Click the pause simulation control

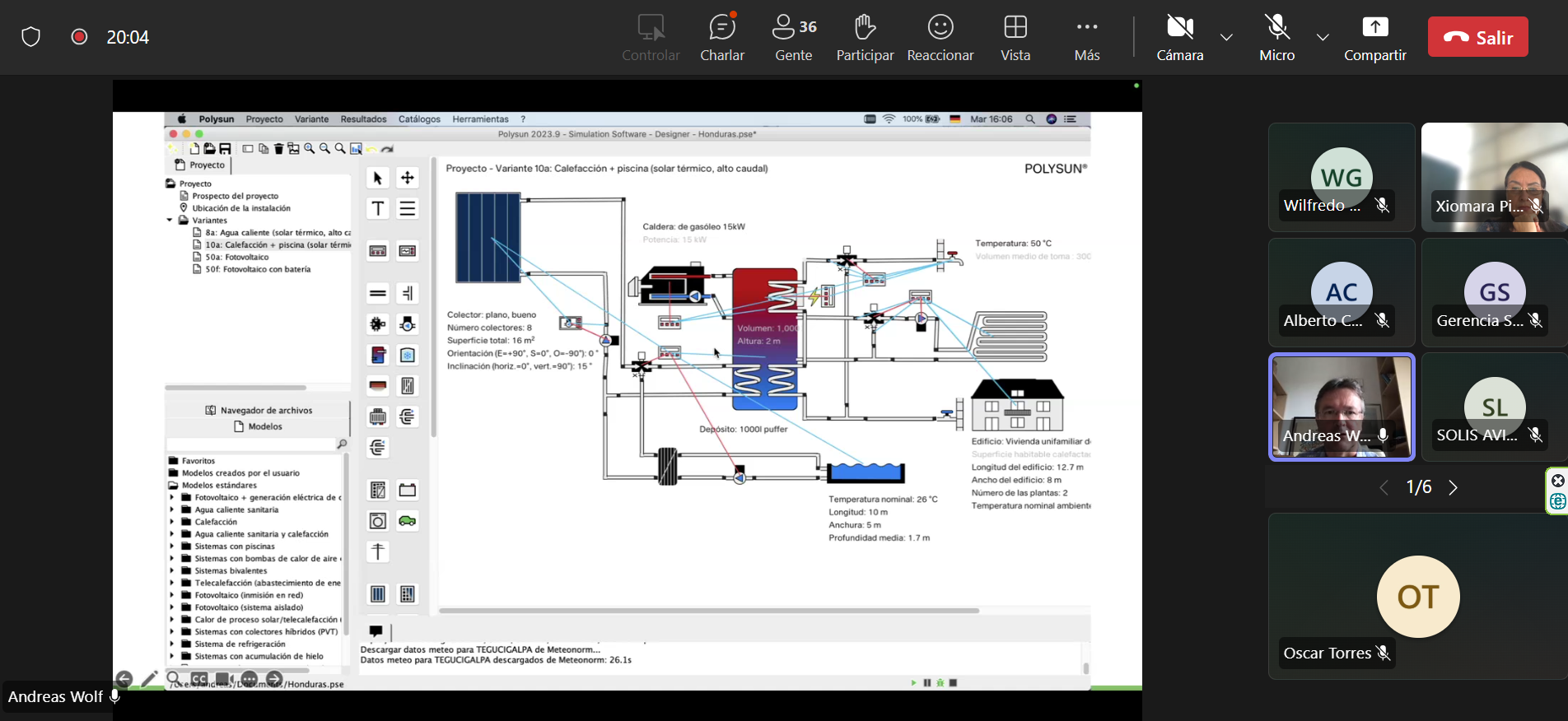(x=927, y=683)
